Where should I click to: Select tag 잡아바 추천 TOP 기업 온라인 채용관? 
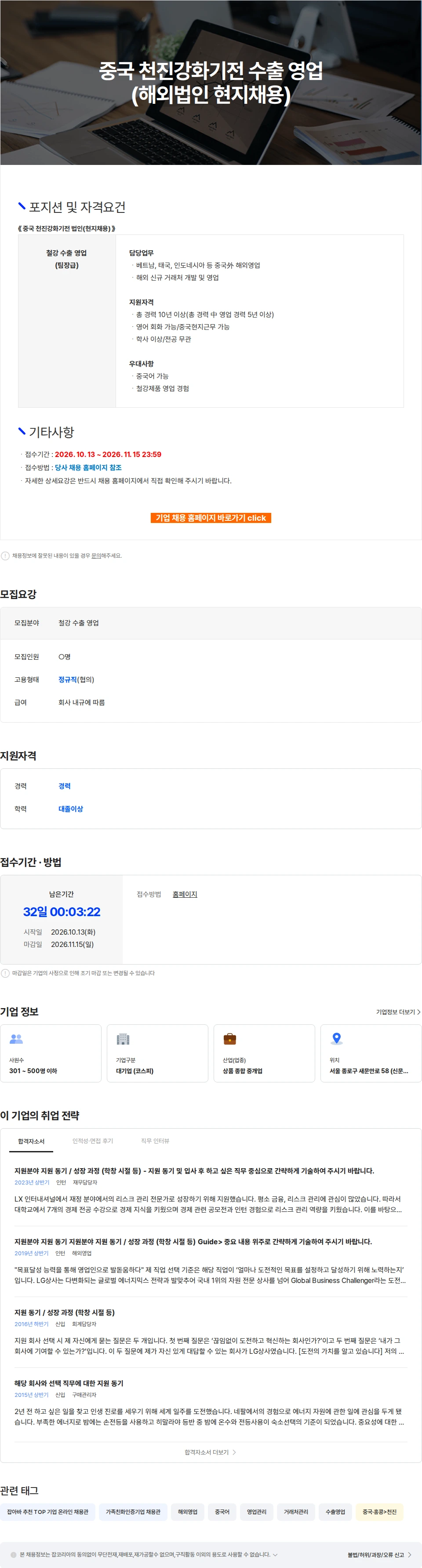pyautogui.click(x=47, y=1511)
